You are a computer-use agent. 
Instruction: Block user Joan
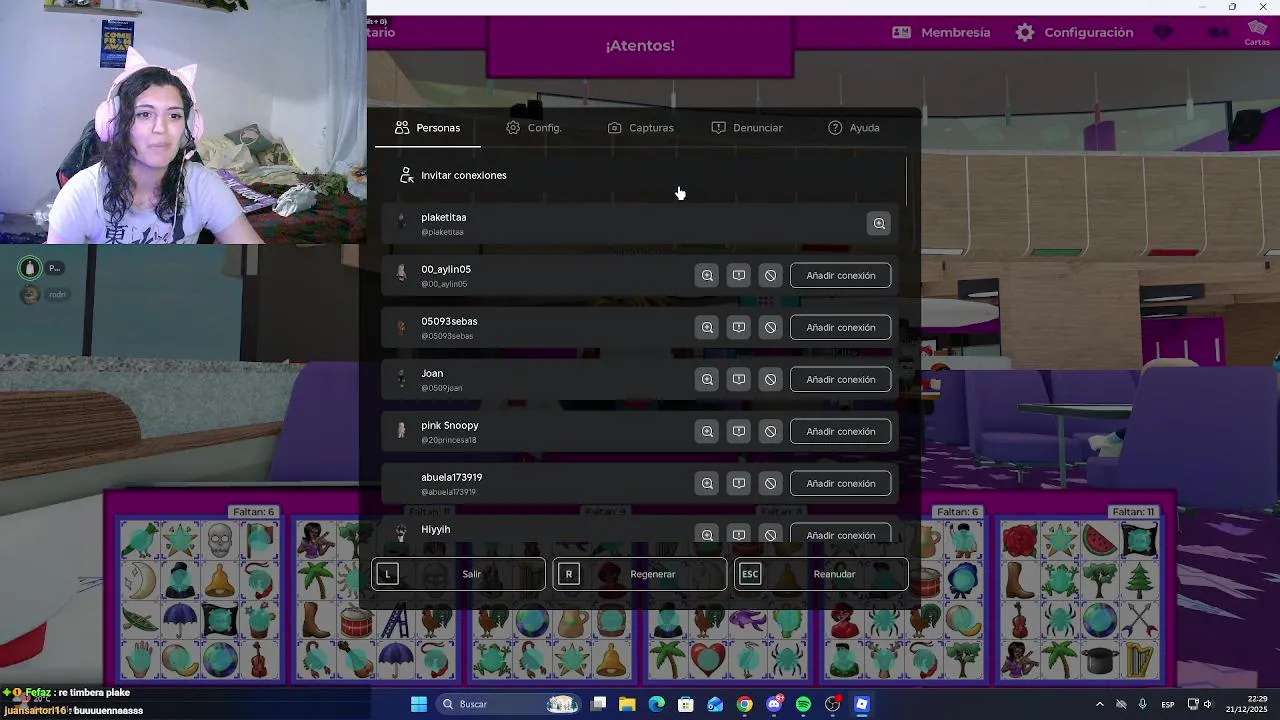tap(770, 379)
